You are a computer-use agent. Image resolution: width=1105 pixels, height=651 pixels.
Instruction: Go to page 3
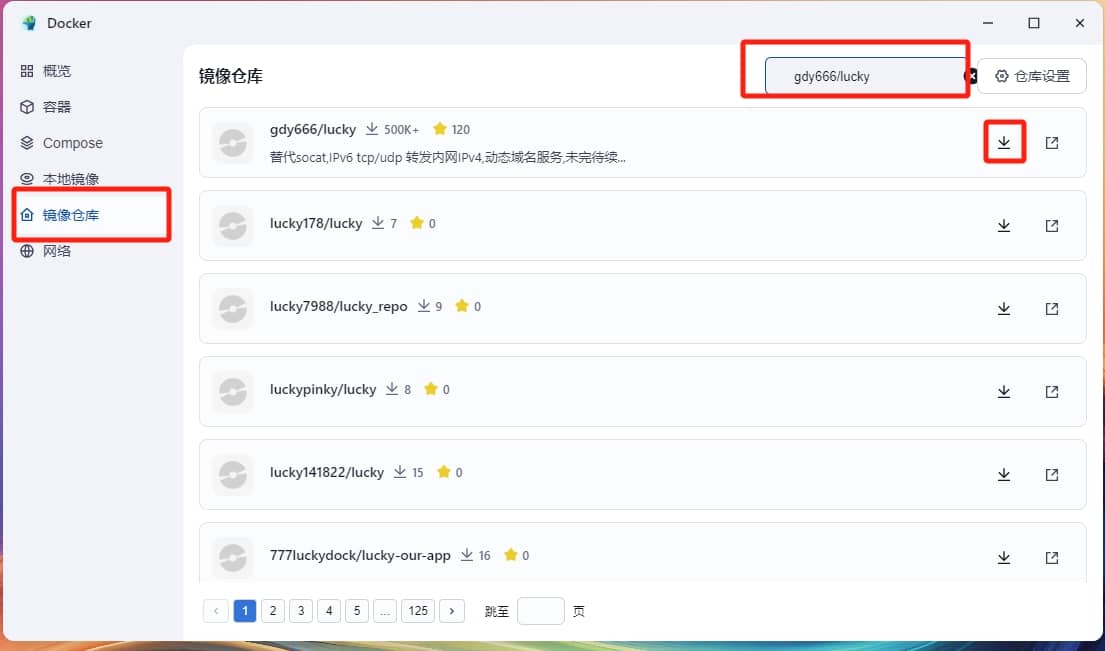301,611
